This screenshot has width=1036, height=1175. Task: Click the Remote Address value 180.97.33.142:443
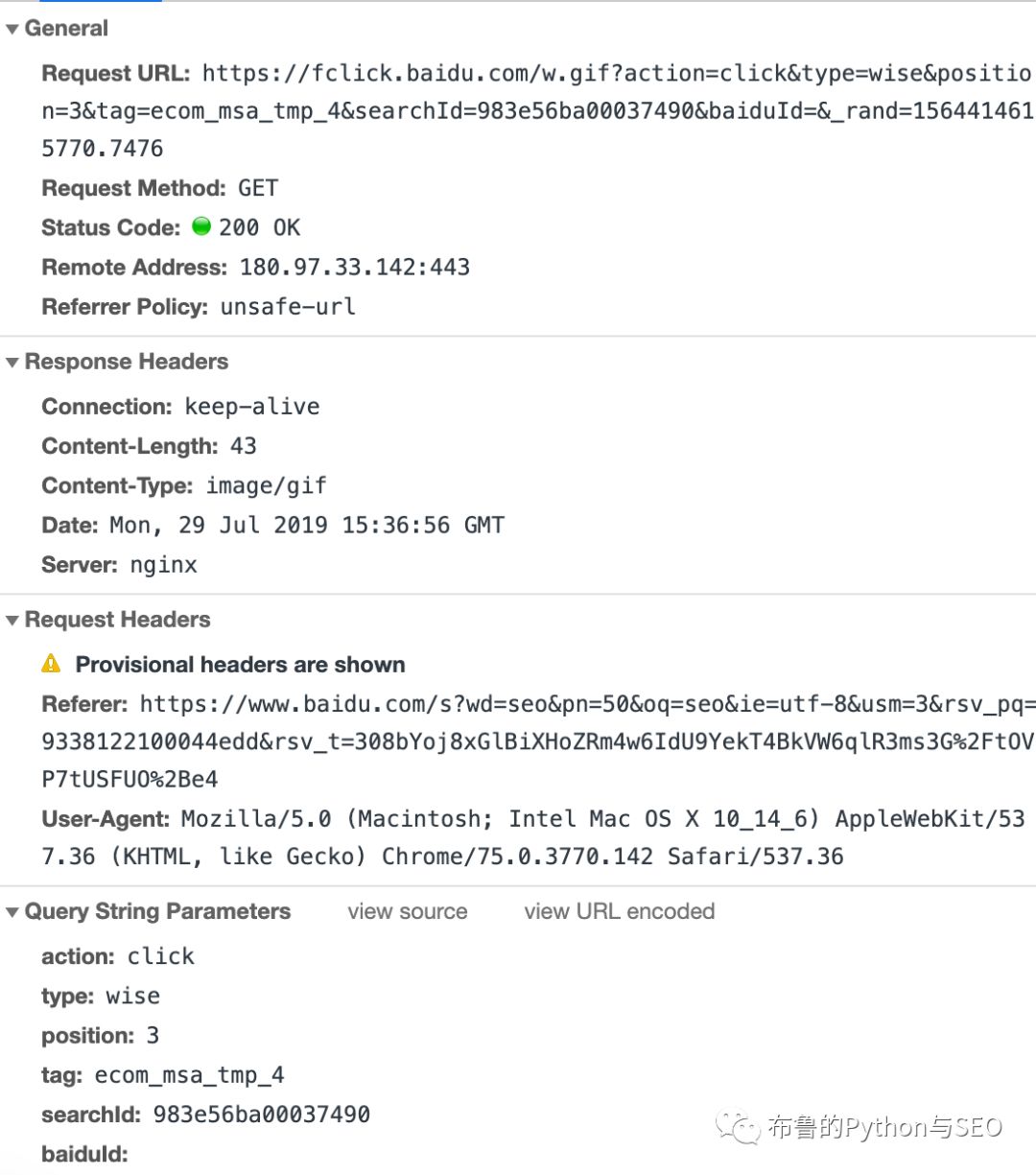355,267
